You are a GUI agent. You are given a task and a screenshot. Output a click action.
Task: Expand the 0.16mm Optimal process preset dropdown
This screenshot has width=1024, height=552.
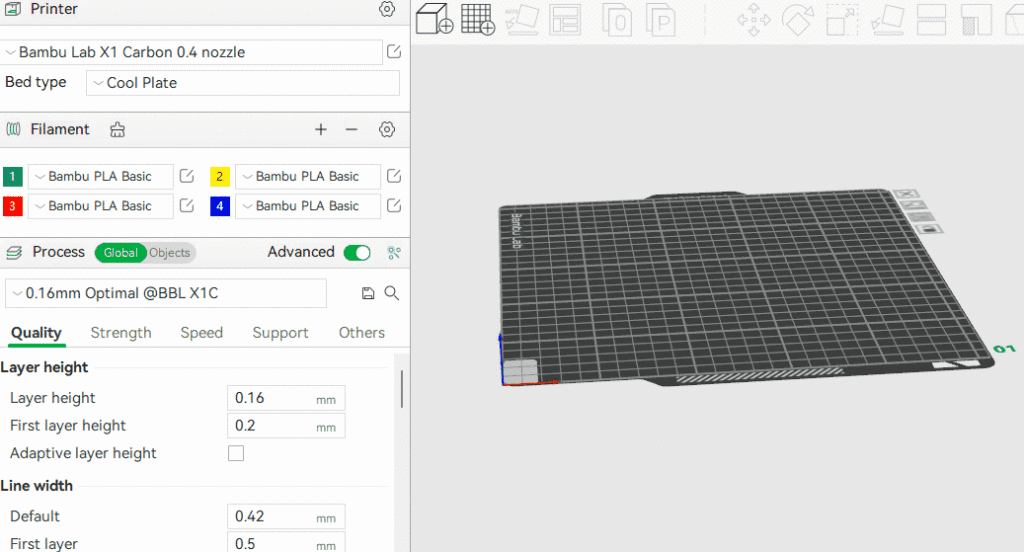pyautogui.click(x=166, y=293)
